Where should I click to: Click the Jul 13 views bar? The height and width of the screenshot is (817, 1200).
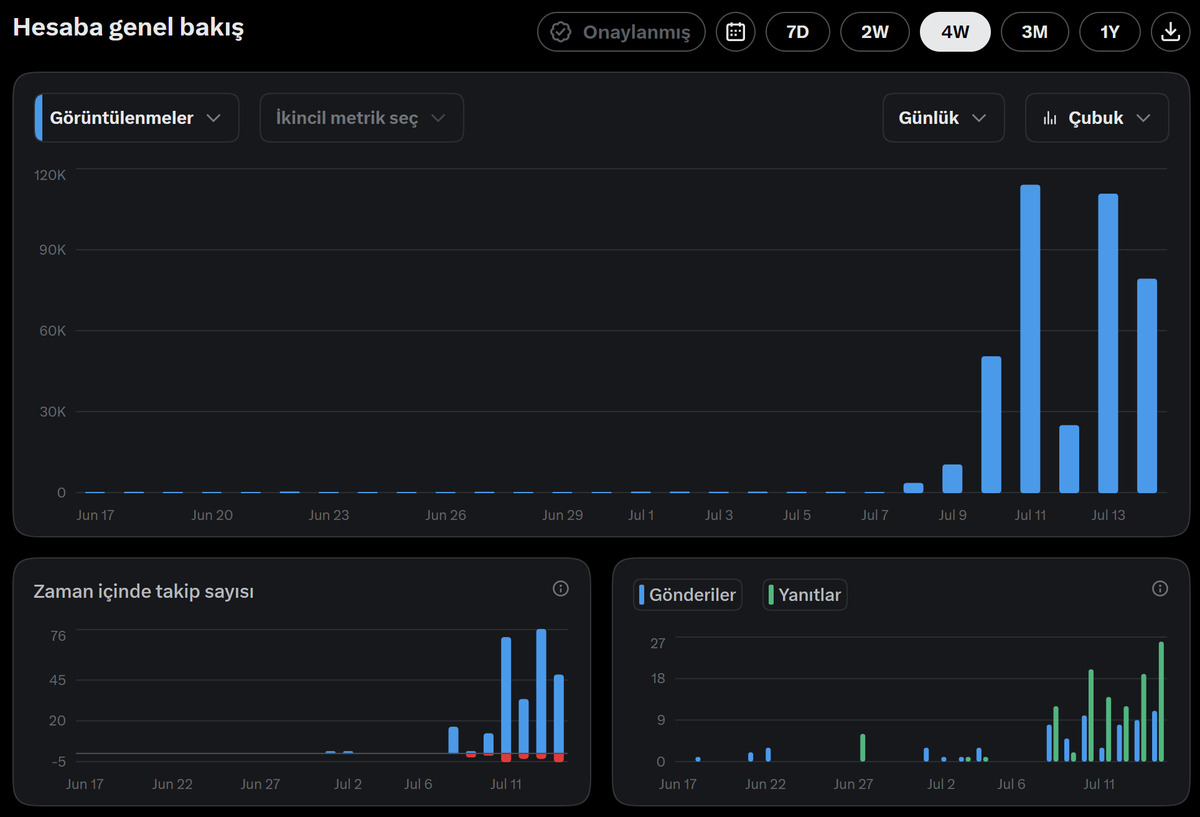point(1108,343)
